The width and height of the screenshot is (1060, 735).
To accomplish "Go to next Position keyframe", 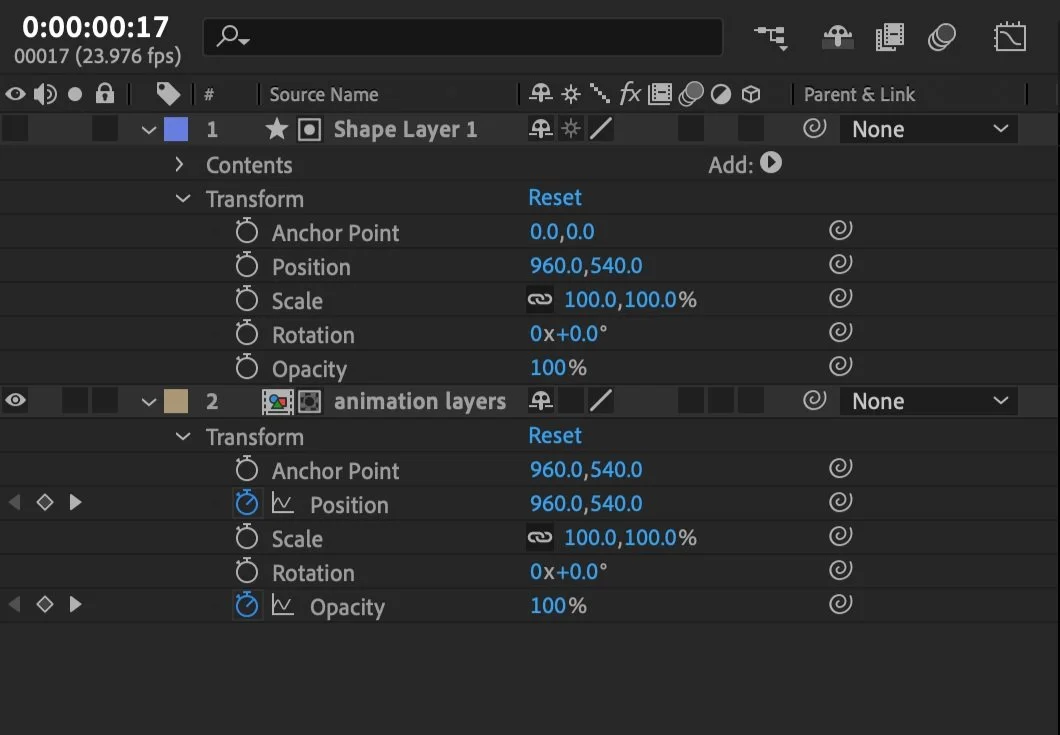I will coord(75,502).
